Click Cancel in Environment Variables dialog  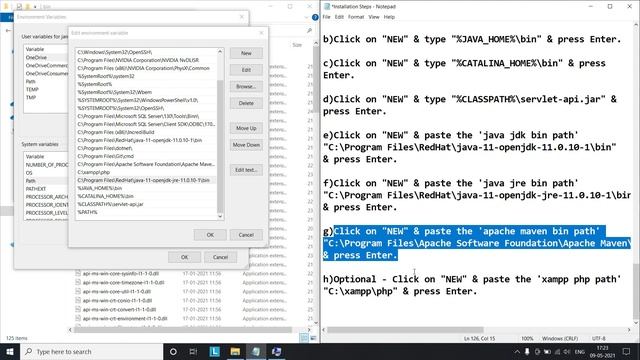pyautogui.click(x=220, y=257)
